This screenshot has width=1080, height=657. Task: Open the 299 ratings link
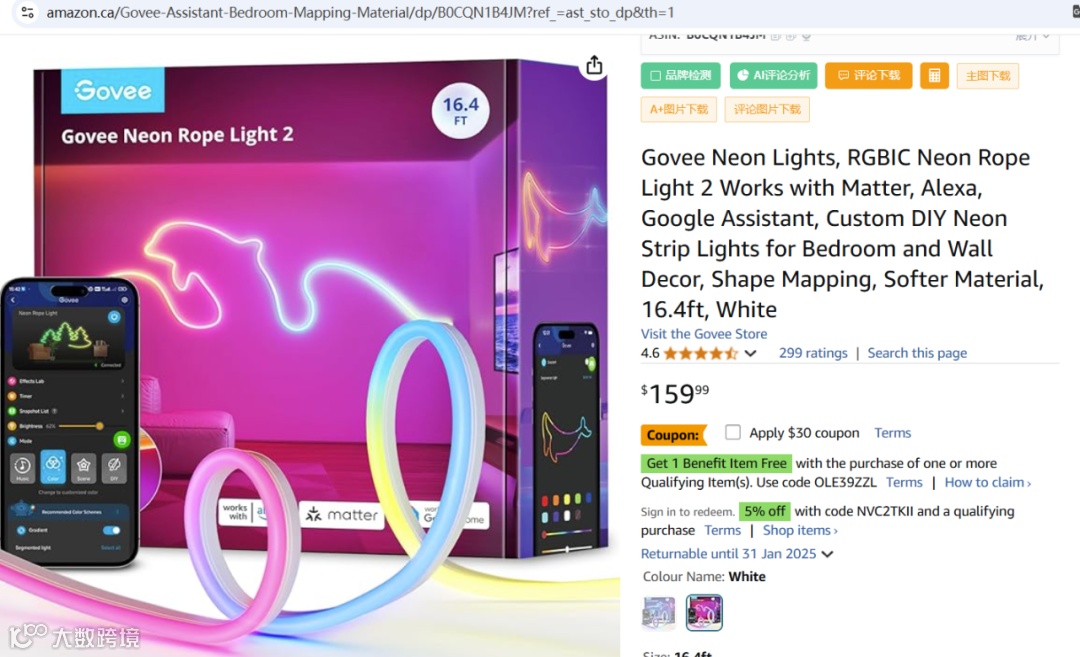click(x=813, y=353)
